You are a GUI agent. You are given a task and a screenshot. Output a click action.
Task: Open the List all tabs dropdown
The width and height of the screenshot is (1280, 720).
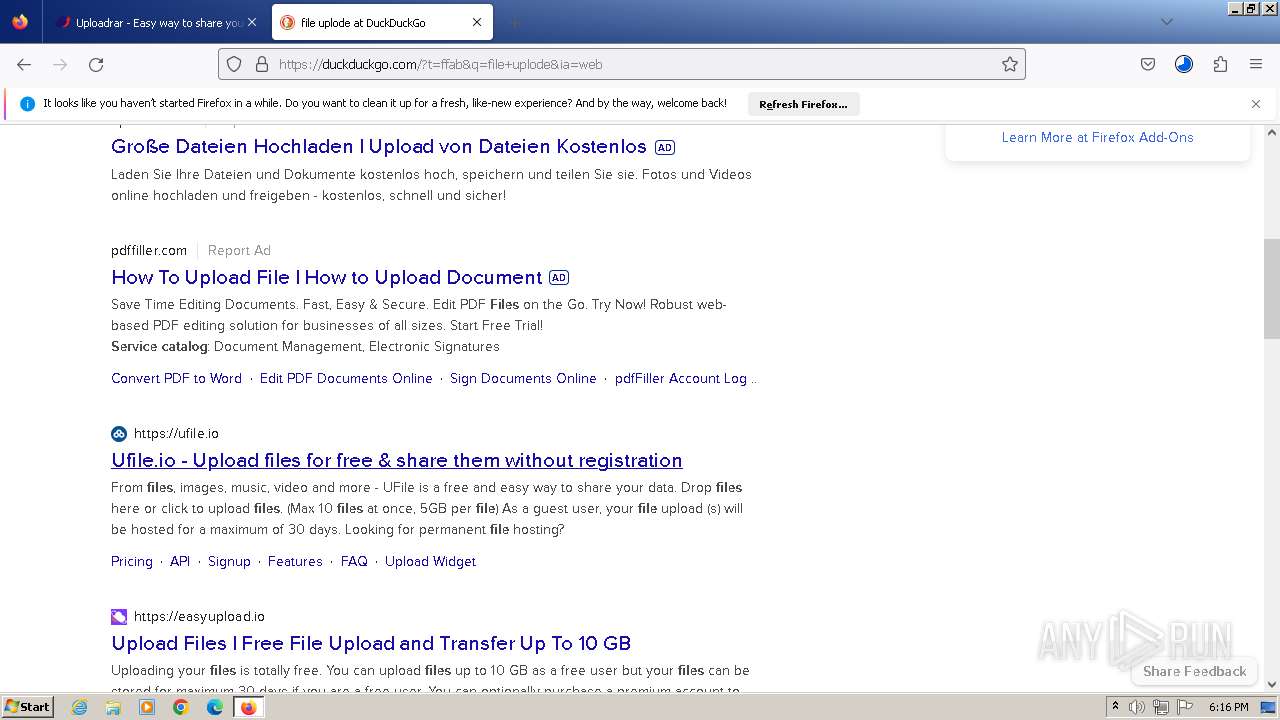pos(1166,22)
